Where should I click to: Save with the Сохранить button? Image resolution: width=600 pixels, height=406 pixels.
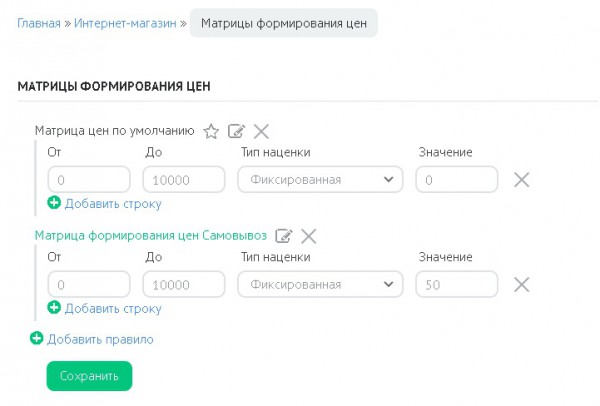click(90, 376)
